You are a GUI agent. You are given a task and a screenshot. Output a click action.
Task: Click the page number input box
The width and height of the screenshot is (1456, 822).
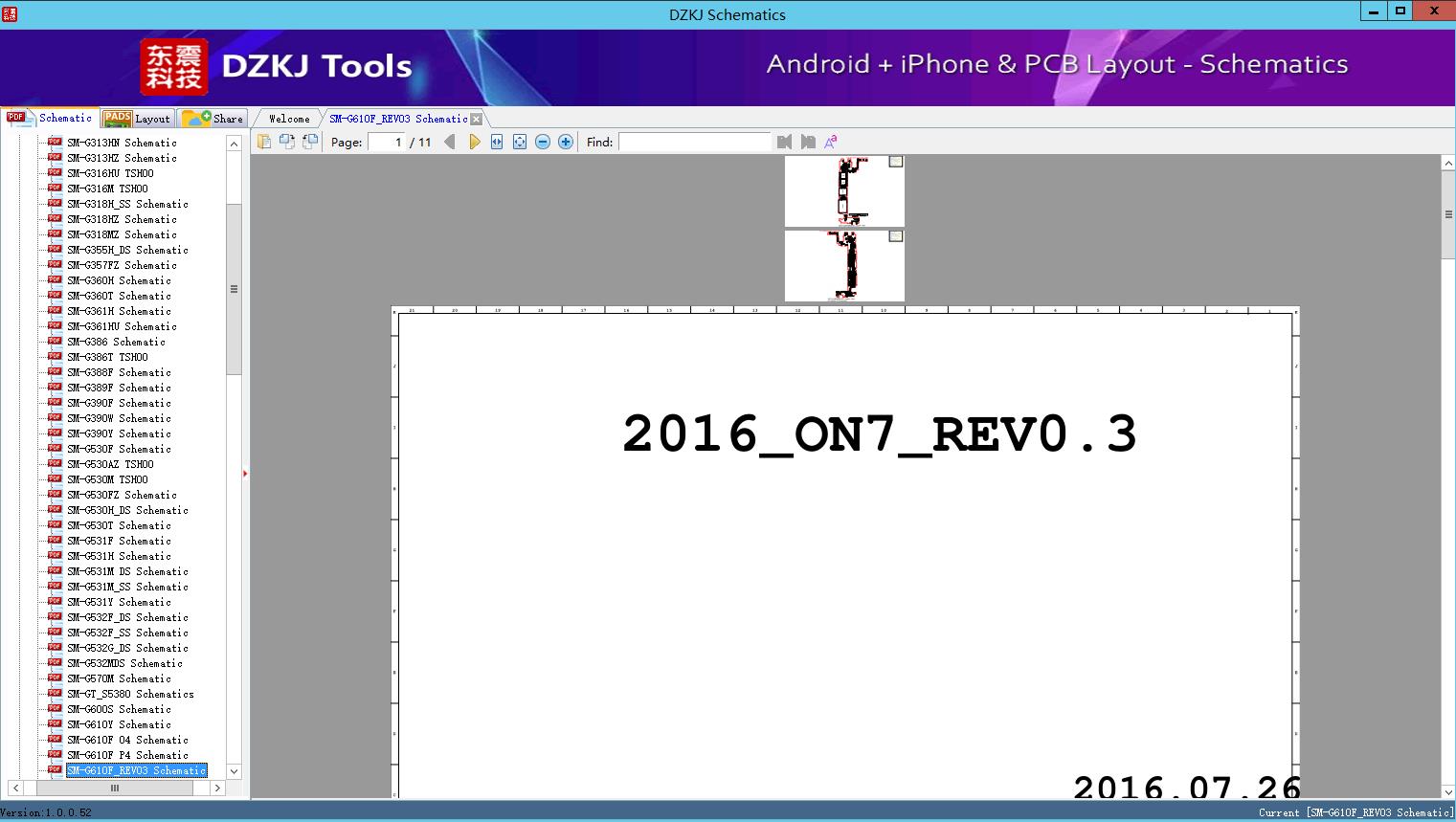[x=387, y=142]
